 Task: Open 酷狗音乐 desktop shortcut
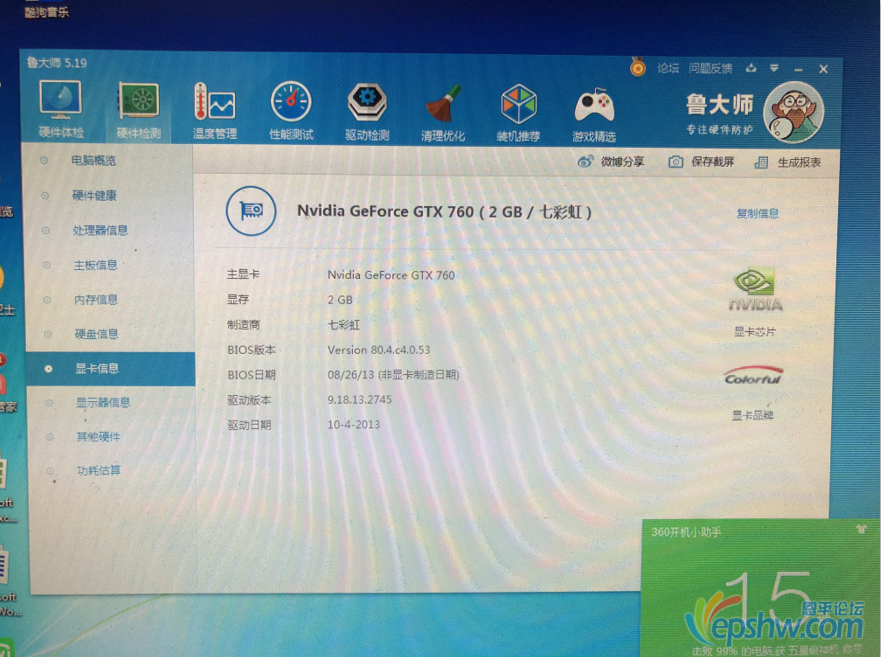(46, 12)
